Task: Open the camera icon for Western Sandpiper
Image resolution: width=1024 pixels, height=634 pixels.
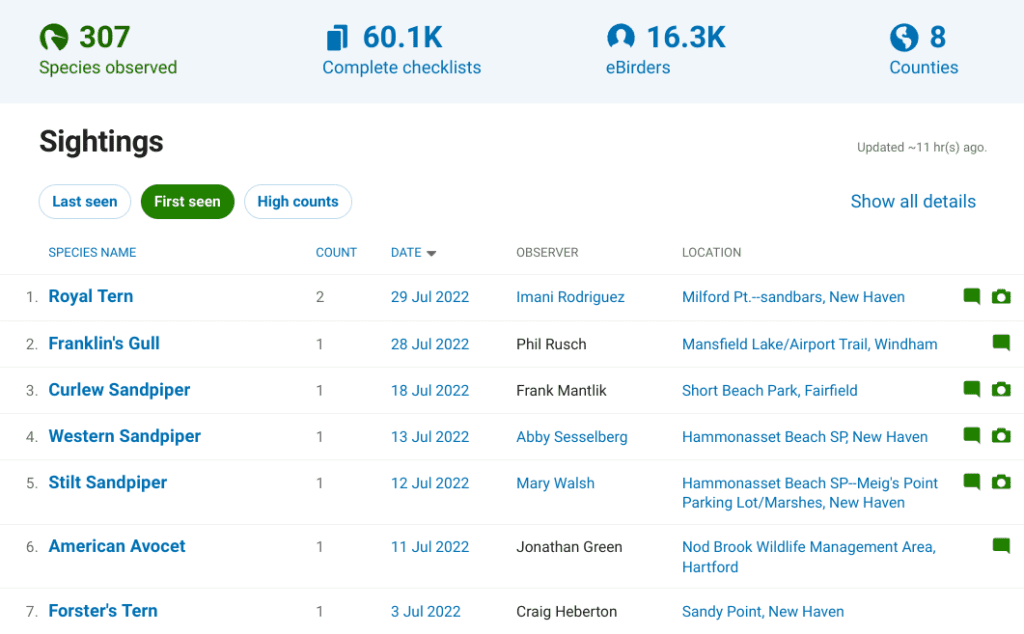Action: pos(1001,435)
